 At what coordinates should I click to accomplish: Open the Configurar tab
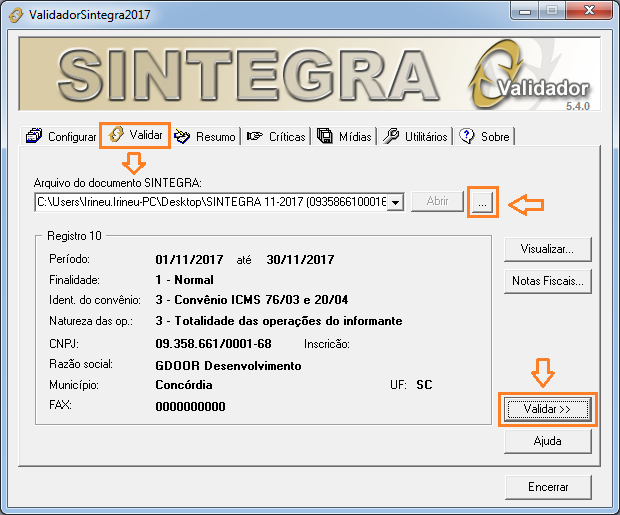(61, 137)
